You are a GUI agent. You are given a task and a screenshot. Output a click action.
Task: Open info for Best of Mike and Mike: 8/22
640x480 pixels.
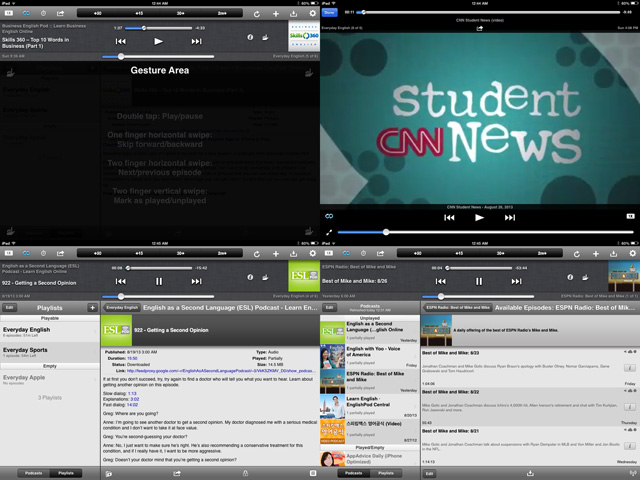(630, 407)
